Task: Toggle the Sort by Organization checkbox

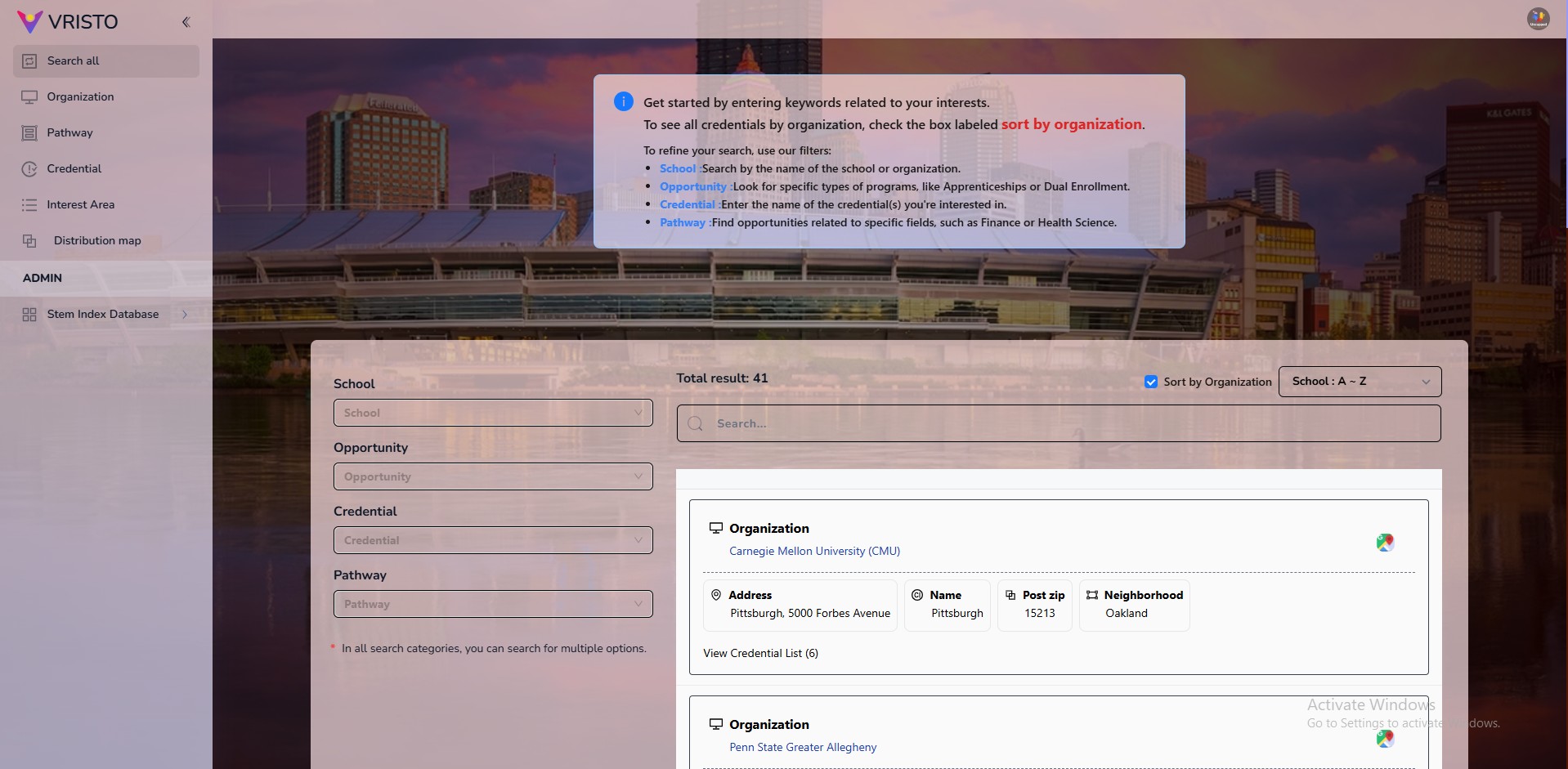Action: point(1151,382)
